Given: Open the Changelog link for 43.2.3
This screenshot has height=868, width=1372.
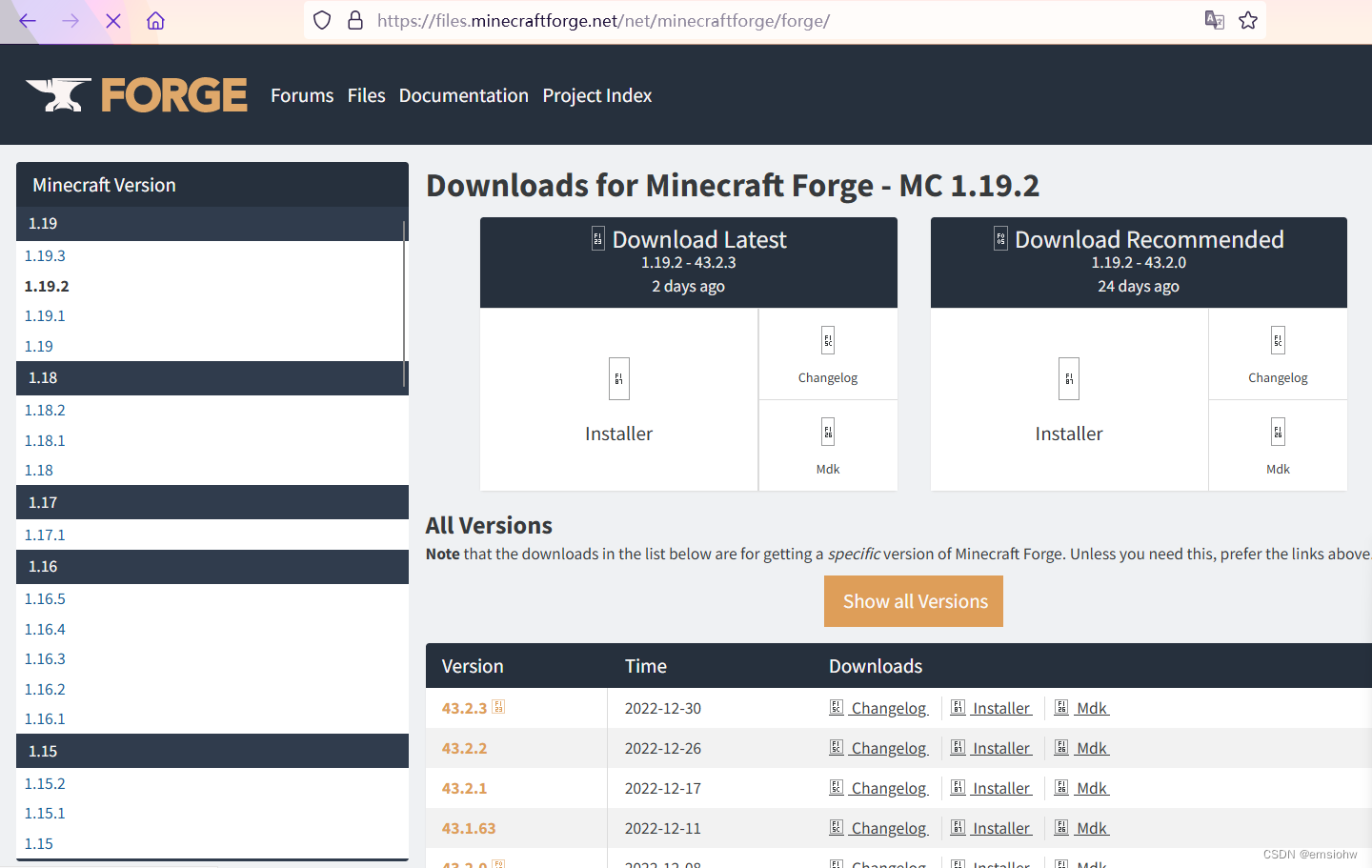Looking at the screenshot, I should coord(889,708).
